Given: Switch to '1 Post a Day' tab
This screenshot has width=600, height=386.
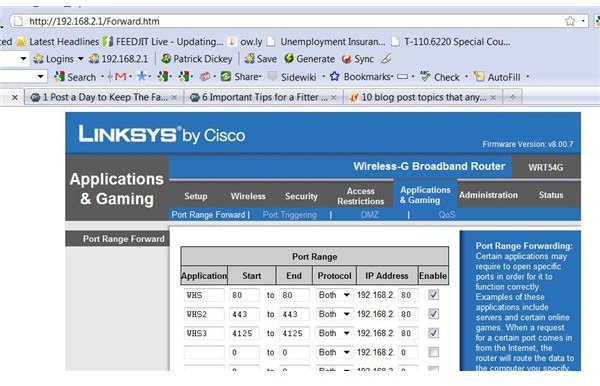Looking at the screenshot, I should click(x=104, y=97).
